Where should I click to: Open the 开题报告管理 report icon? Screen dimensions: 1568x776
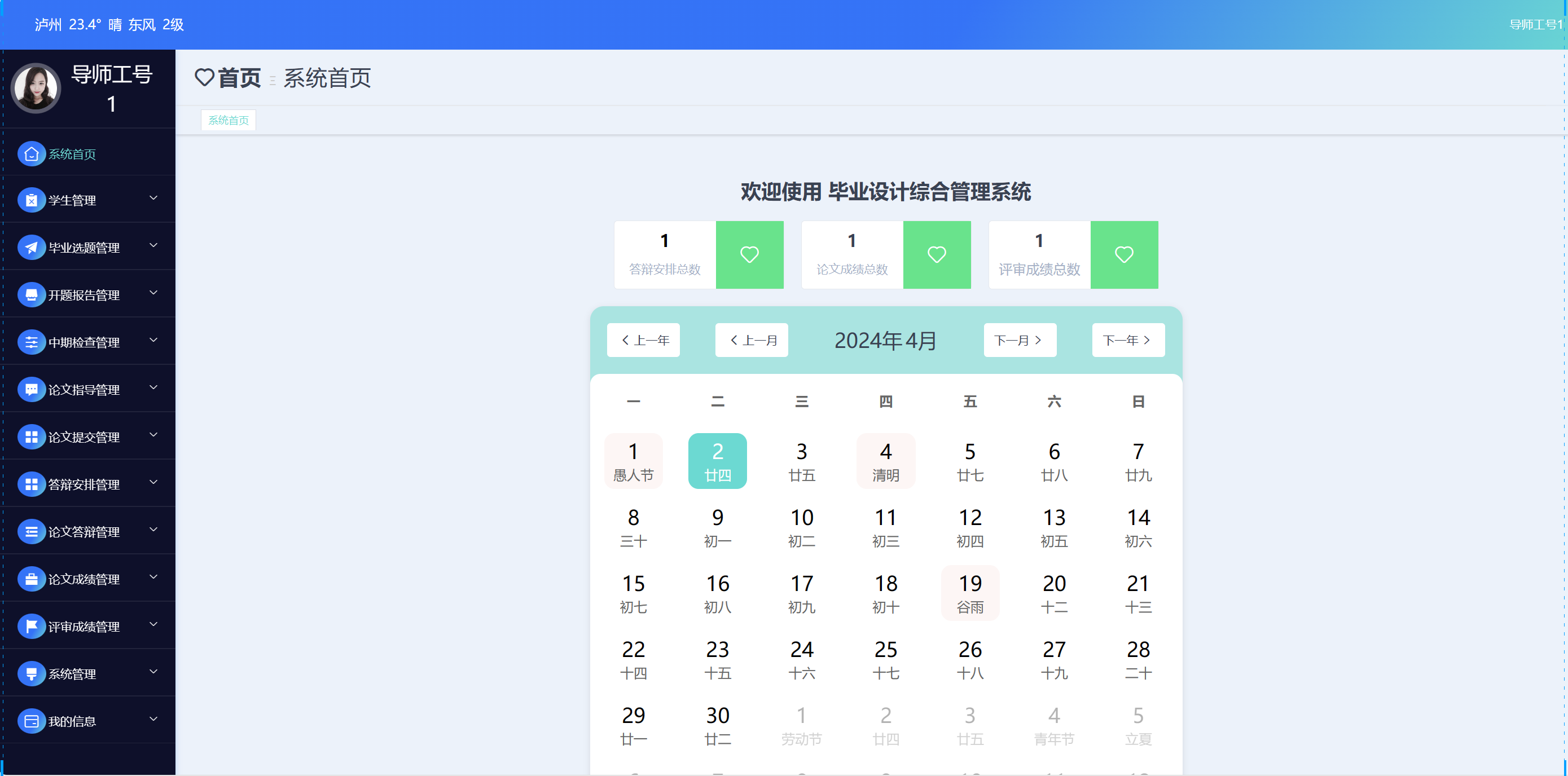point(31,294)
